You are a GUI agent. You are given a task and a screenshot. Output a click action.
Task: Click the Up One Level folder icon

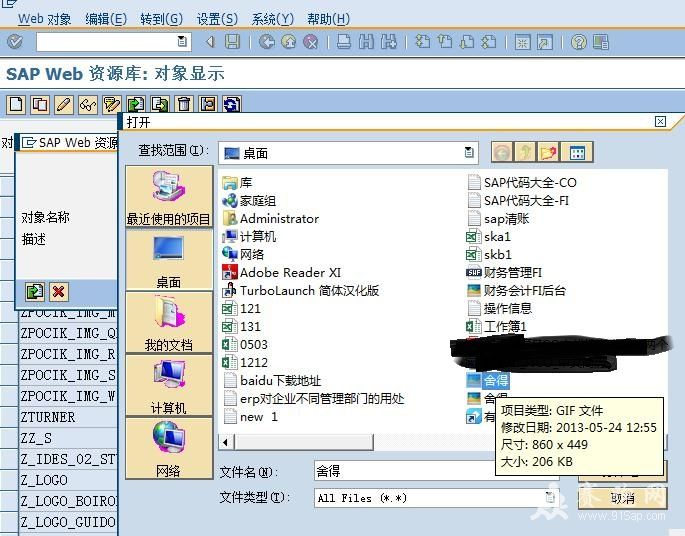(525, 152)
